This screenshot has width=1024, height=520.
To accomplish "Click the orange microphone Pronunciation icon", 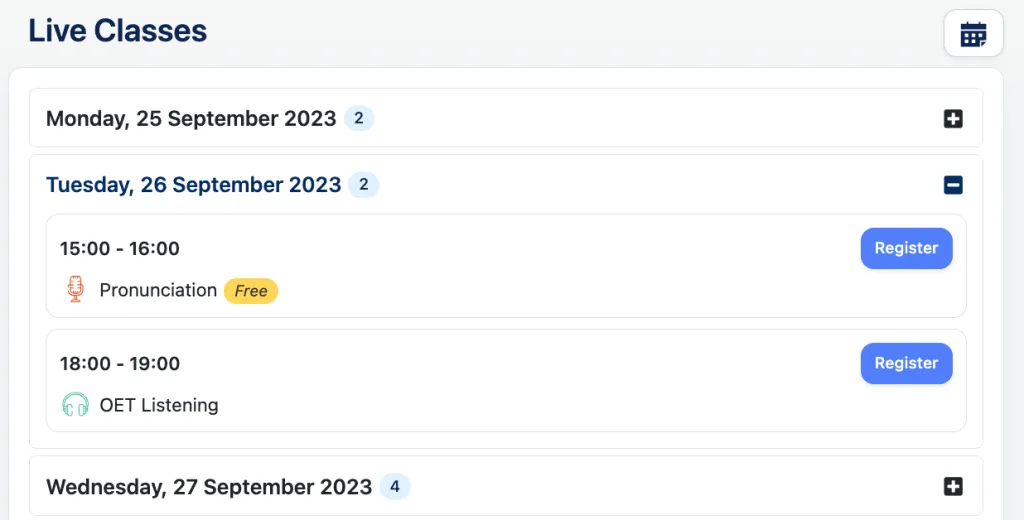I will pyautogui.click(x=76, y=289).
